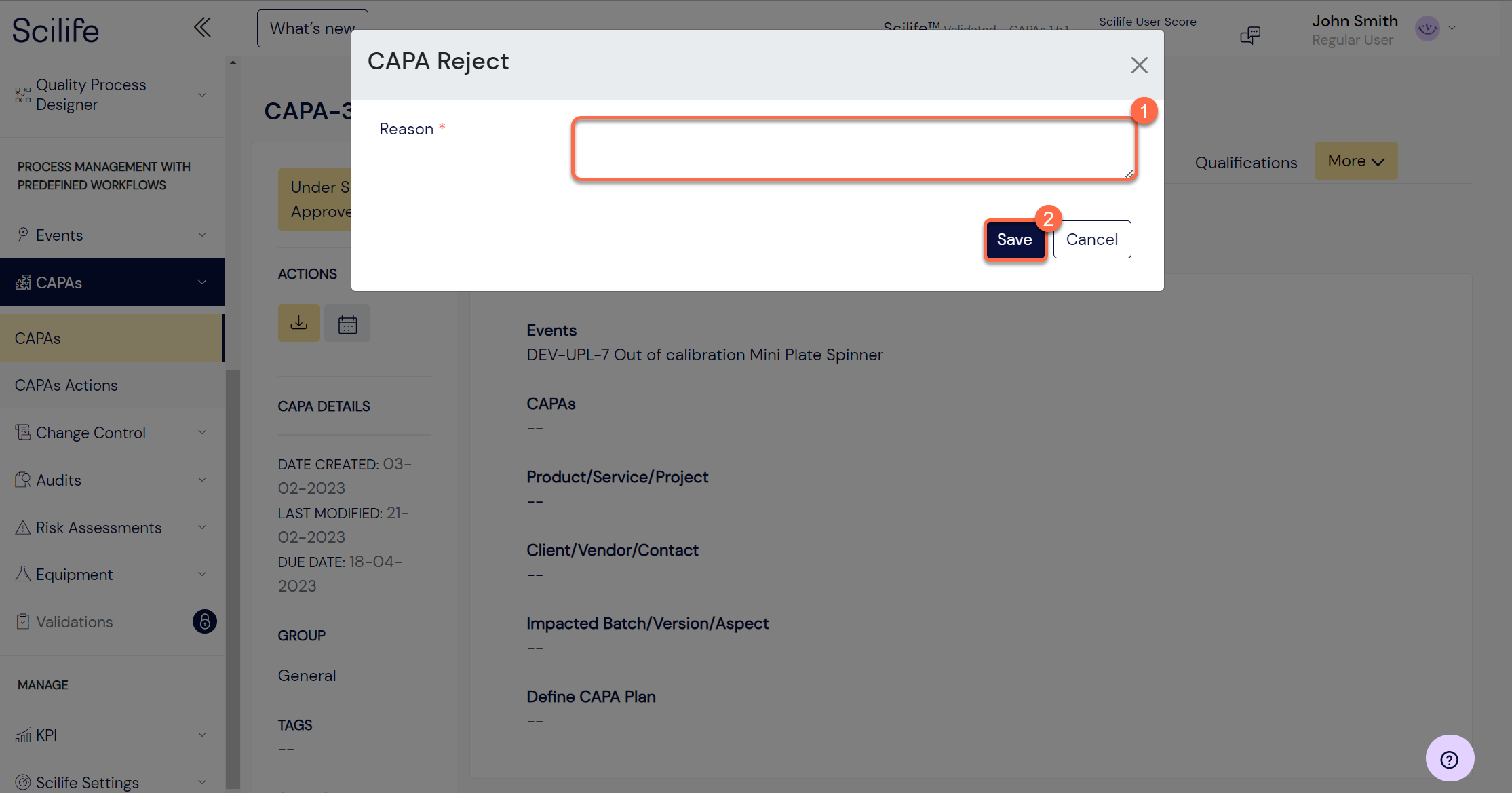Open John Smith avatar icon

click(1427, 28)
